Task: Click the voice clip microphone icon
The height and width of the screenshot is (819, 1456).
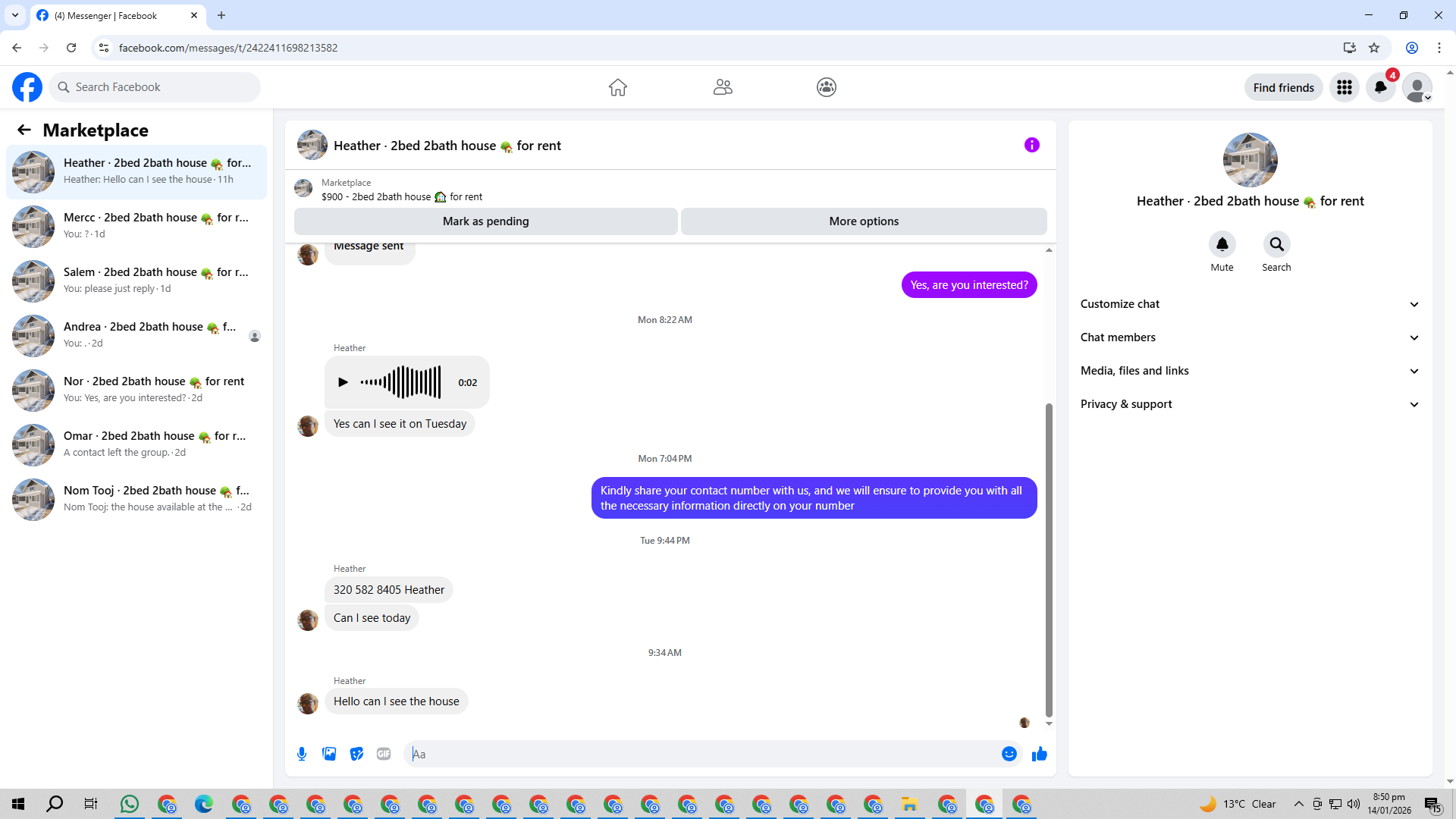Action: click(302, 754)
